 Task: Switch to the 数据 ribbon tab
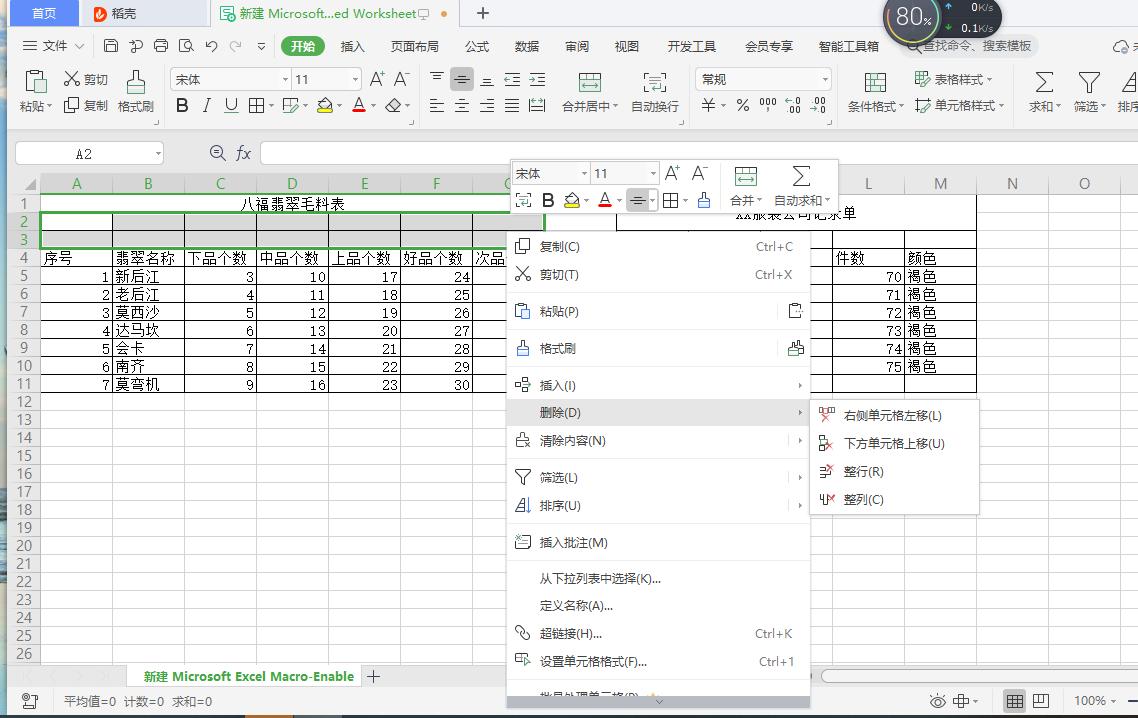click(x=527, y=45)
